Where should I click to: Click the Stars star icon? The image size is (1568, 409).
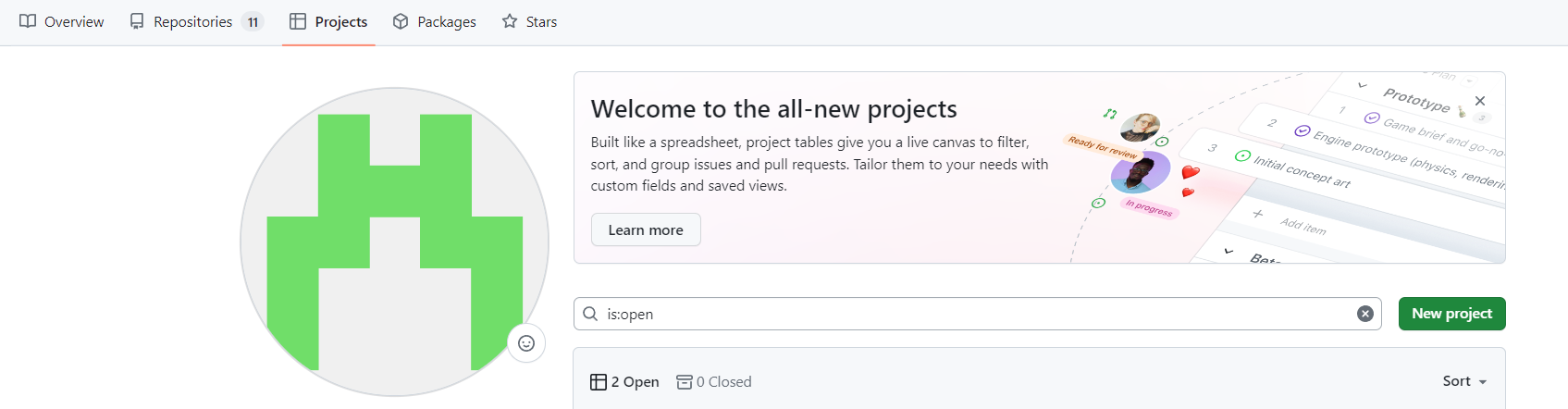point(510,21)
